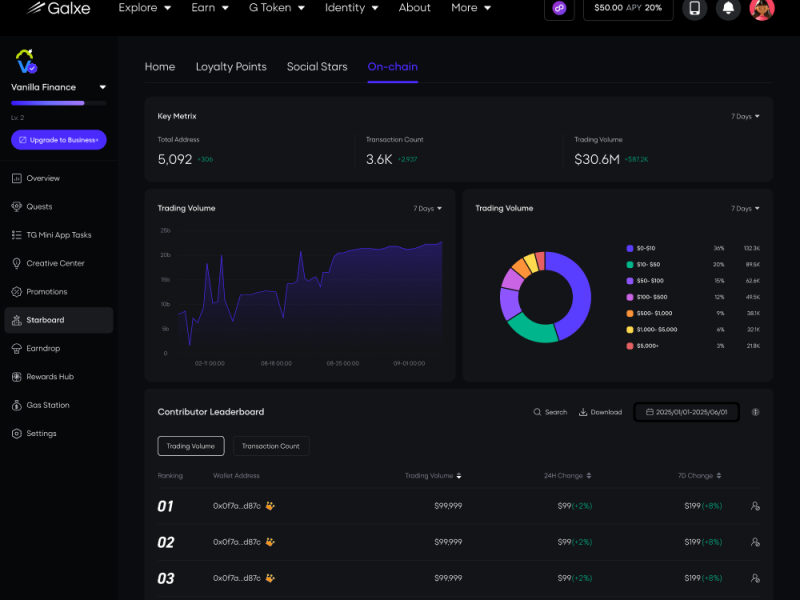The width and height of the screenshot is (800, 600).
Task: Click the paw badge on rank 03 wallet
Action: [270, 578]
